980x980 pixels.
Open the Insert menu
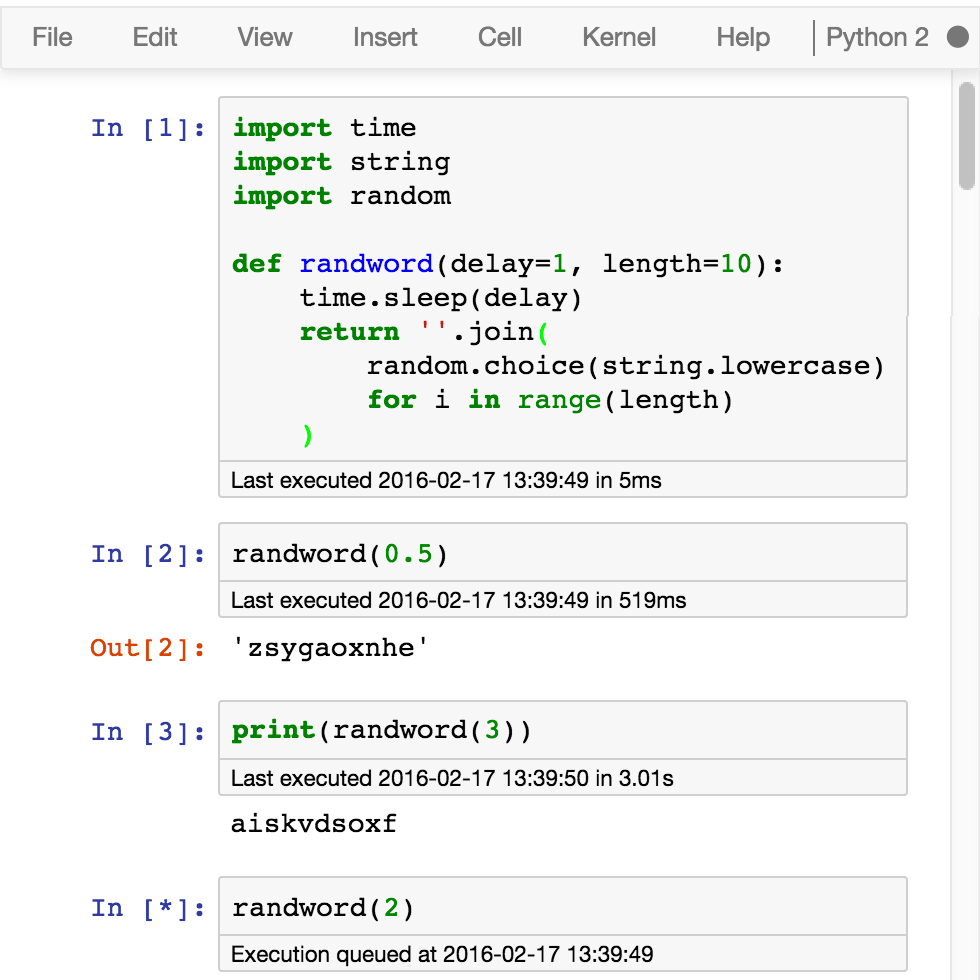pyautogui.click(x=384, y=37)
